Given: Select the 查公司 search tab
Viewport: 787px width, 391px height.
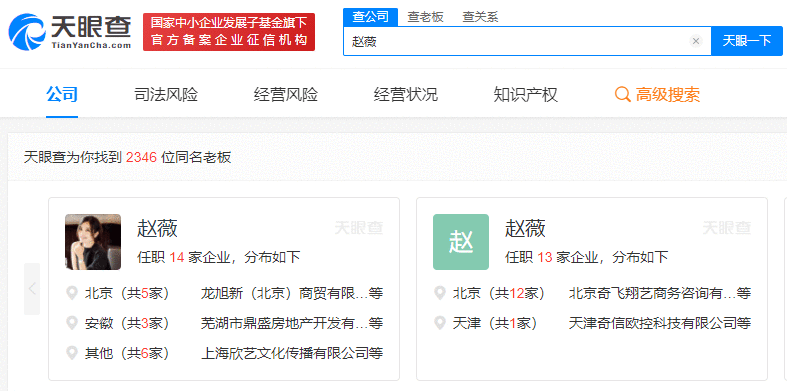Looking at the screenshot, I should (x=370, y=17).
